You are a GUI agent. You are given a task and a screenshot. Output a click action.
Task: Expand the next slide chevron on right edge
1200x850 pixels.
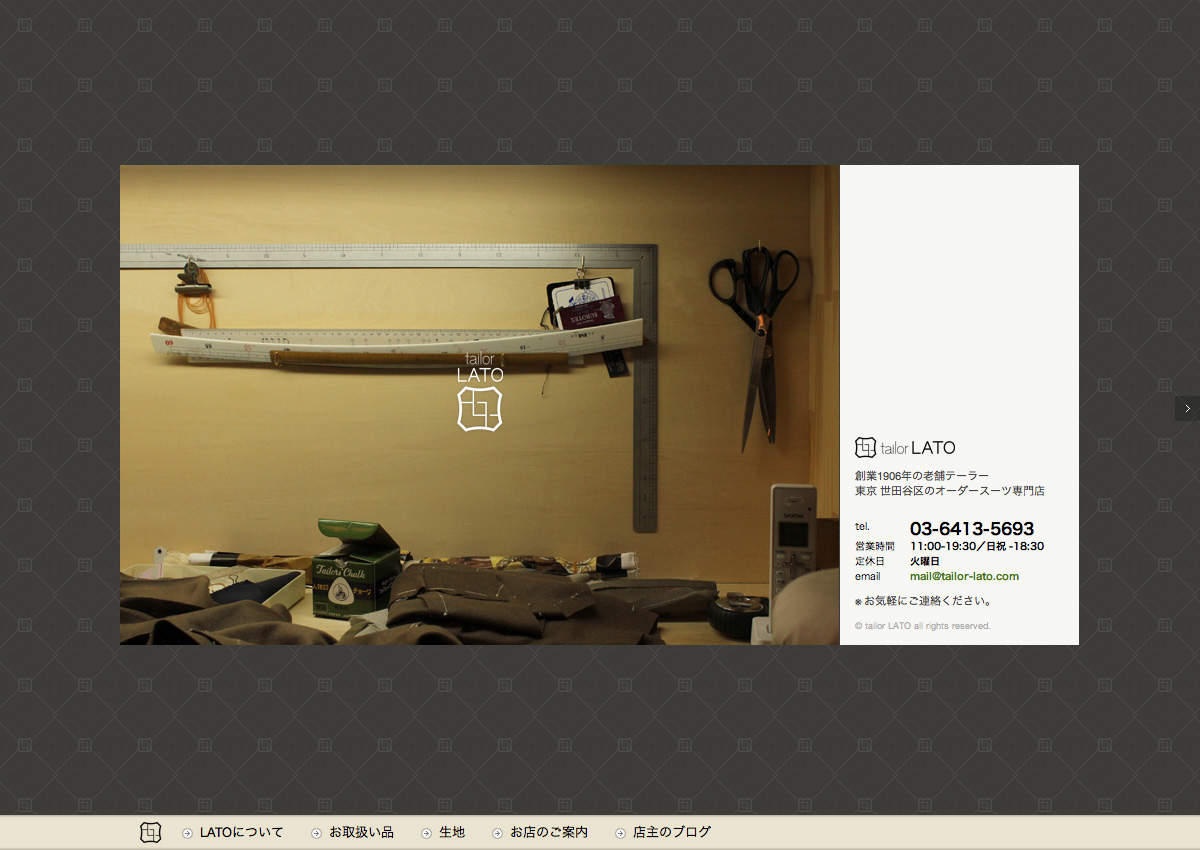(x=1187, y=408)
